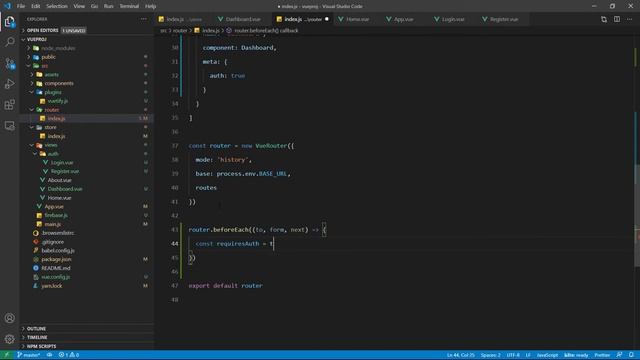Viewport: 640px width, 360px height.
Task: Open main.js in the explorer tree
Action: pyautogui.click(x=53, y=224)
